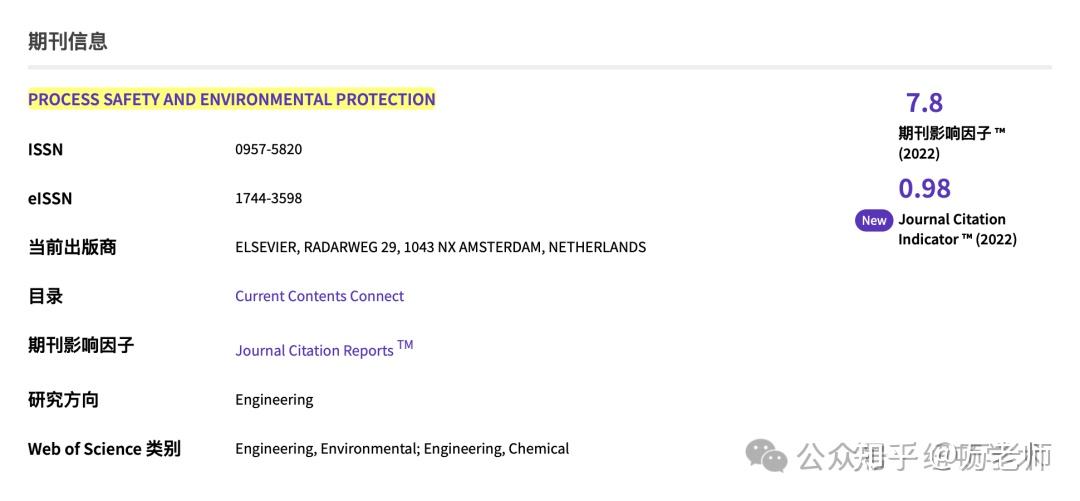
Task: Click the 期刊影响因子 (2022) label
Action: pyautogui.click(x=951, y=143)
